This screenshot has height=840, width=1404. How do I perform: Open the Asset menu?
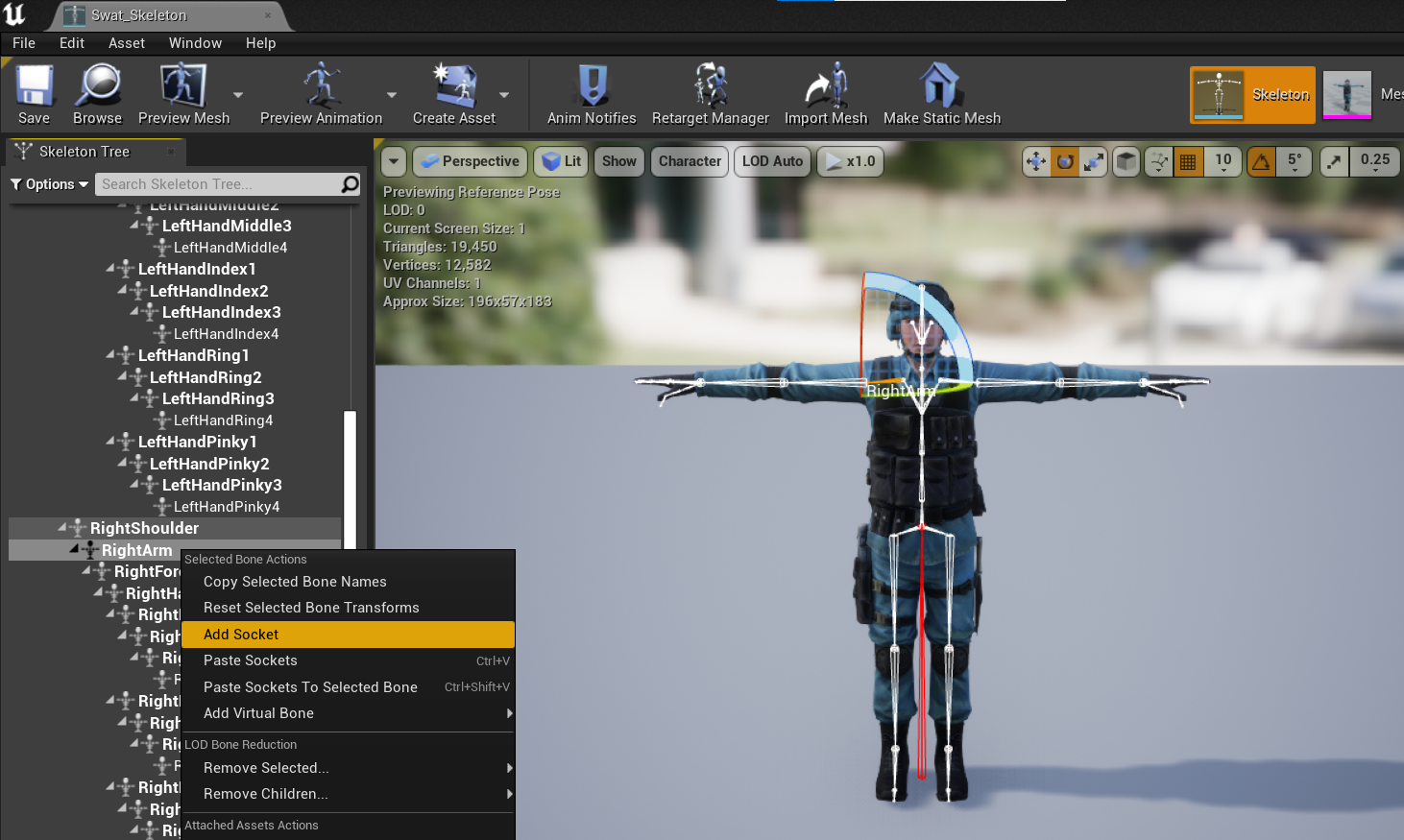click(x=126, y=42)
